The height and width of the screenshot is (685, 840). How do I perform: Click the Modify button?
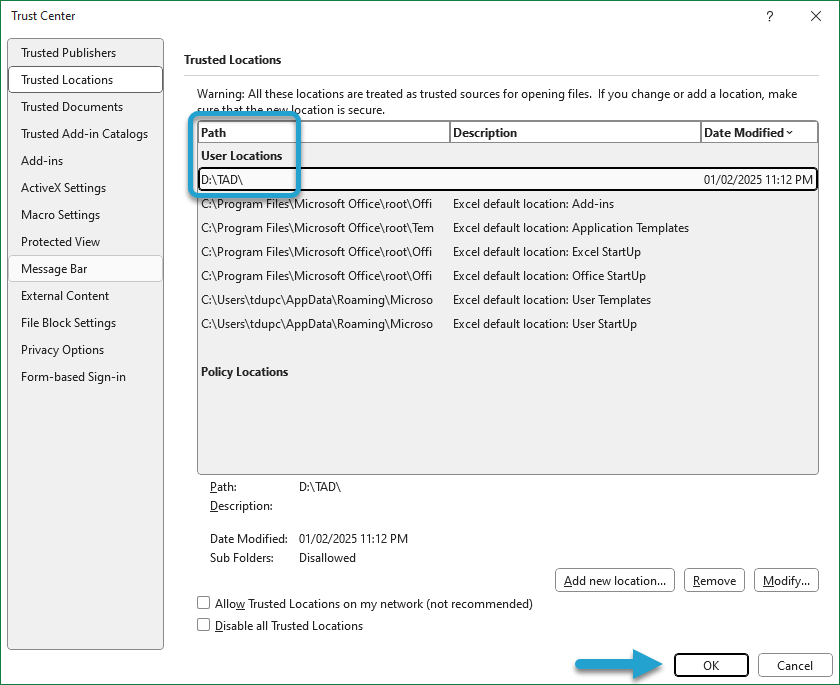(x=786, y=581)
